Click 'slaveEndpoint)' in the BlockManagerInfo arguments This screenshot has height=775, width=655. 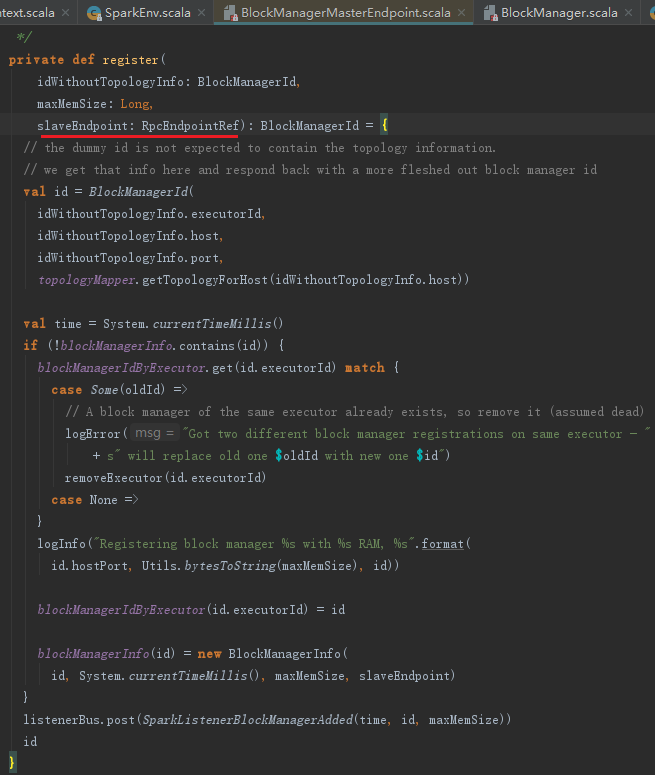(407, 676)
